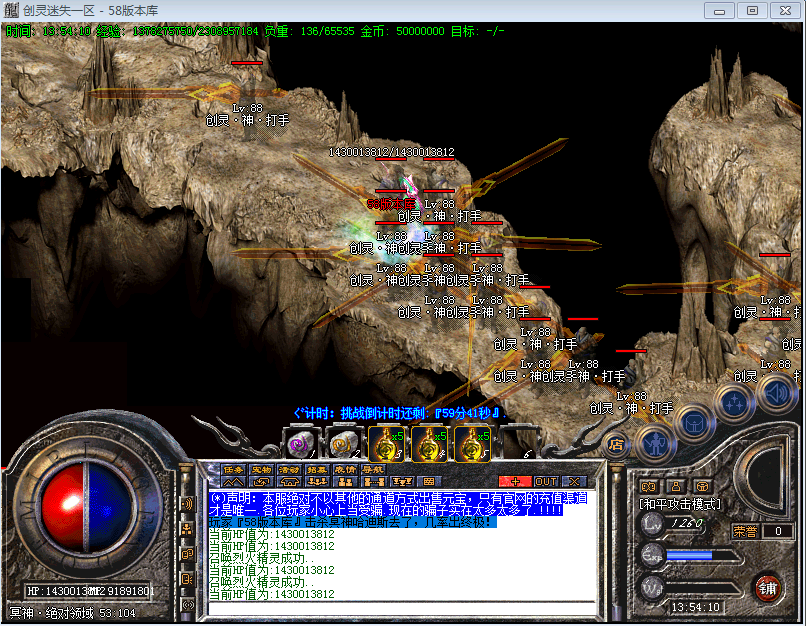Click the three-people group icon

[x=317, y=482]
